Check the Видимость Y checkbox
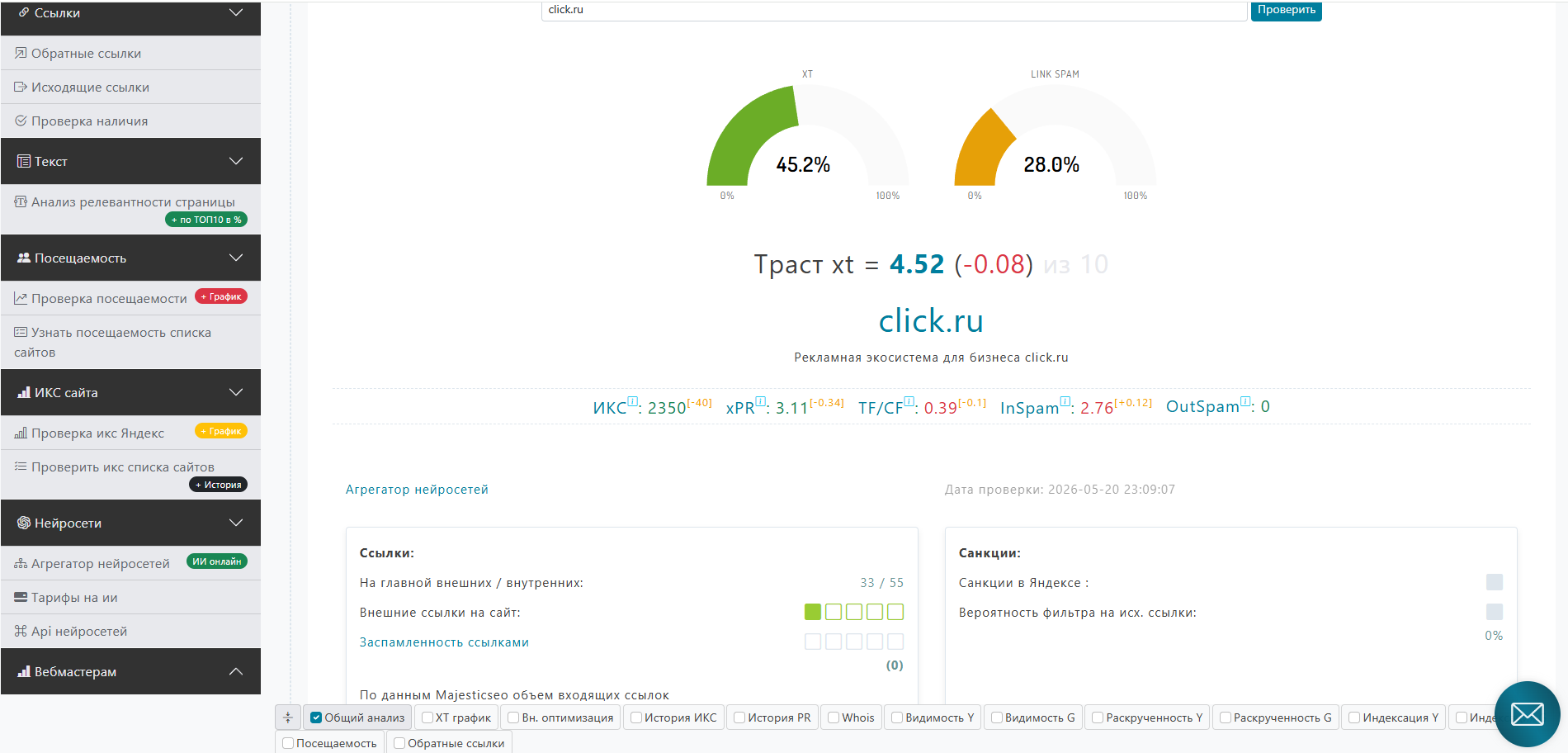1568x753 pixels. pyautogui.click(x=897, y=717)
